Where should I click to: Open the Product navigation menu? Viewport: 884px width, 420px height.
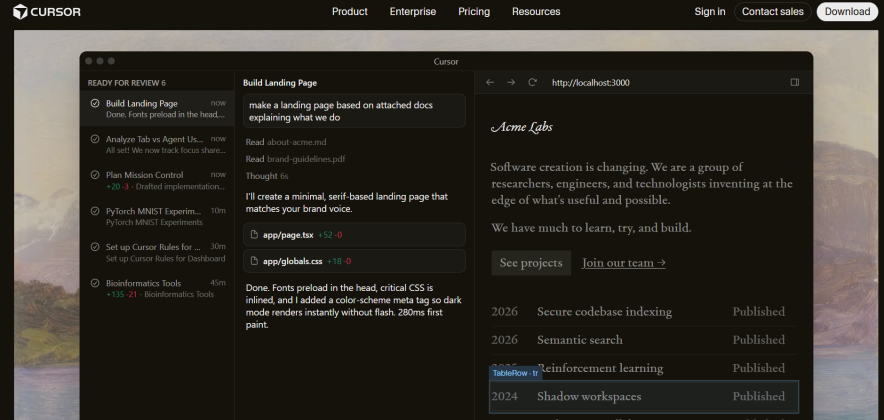pos(350,12)
